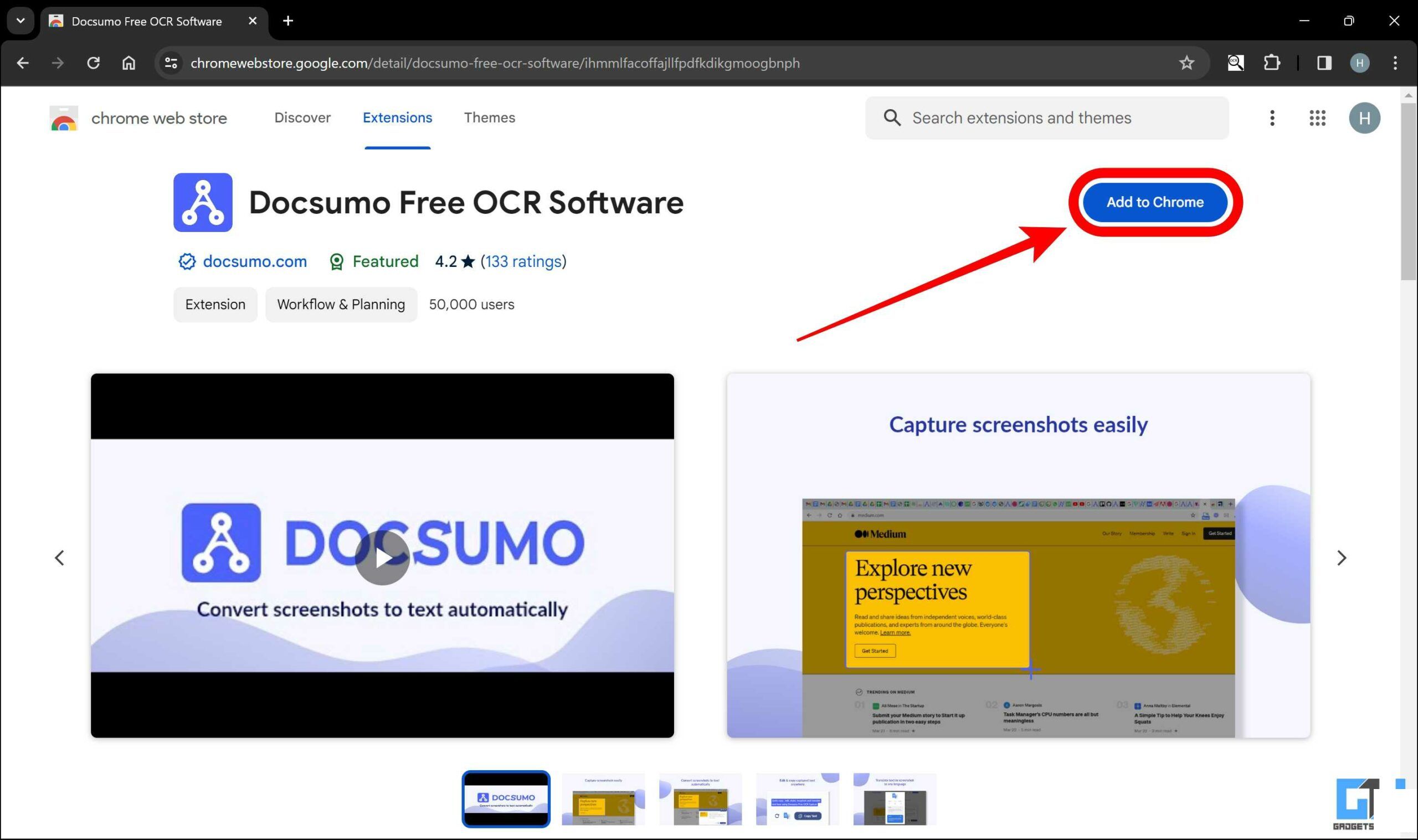Open the Discover section tab

[302, 117]
